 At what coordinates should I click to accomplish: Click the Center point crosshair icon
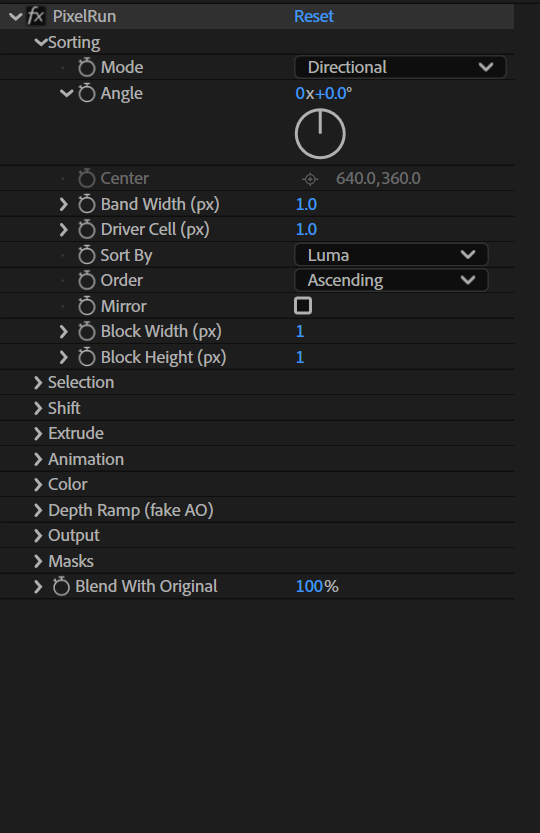tap(310, 179)
